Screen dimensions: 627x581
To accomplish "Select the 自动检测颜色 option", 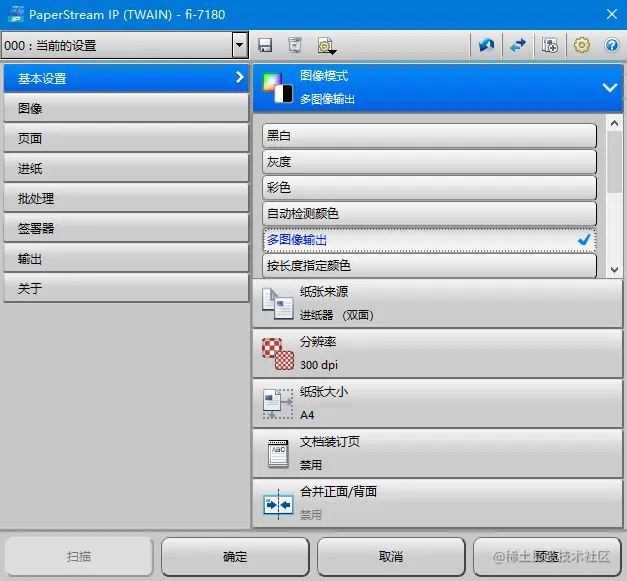I will (x=429, y=214).
